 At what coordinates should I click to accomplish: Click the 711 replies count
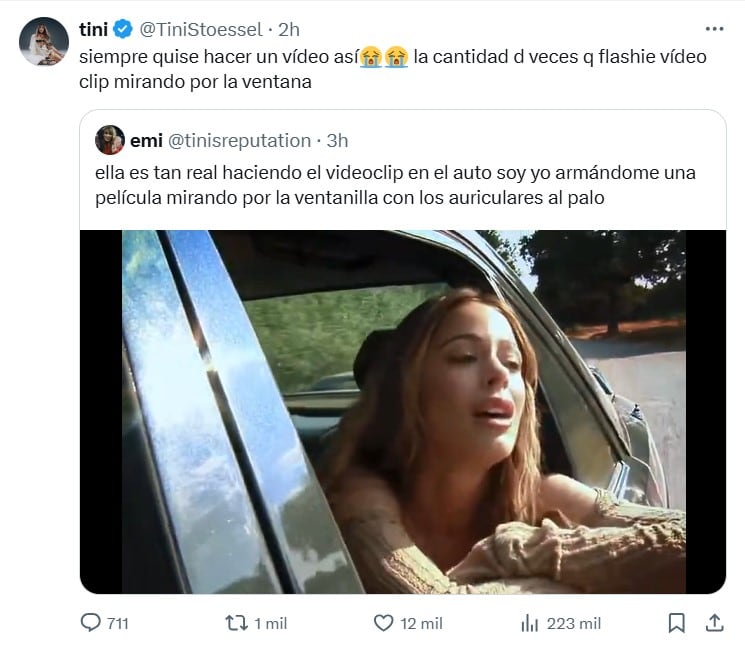[x=118, y=623]
